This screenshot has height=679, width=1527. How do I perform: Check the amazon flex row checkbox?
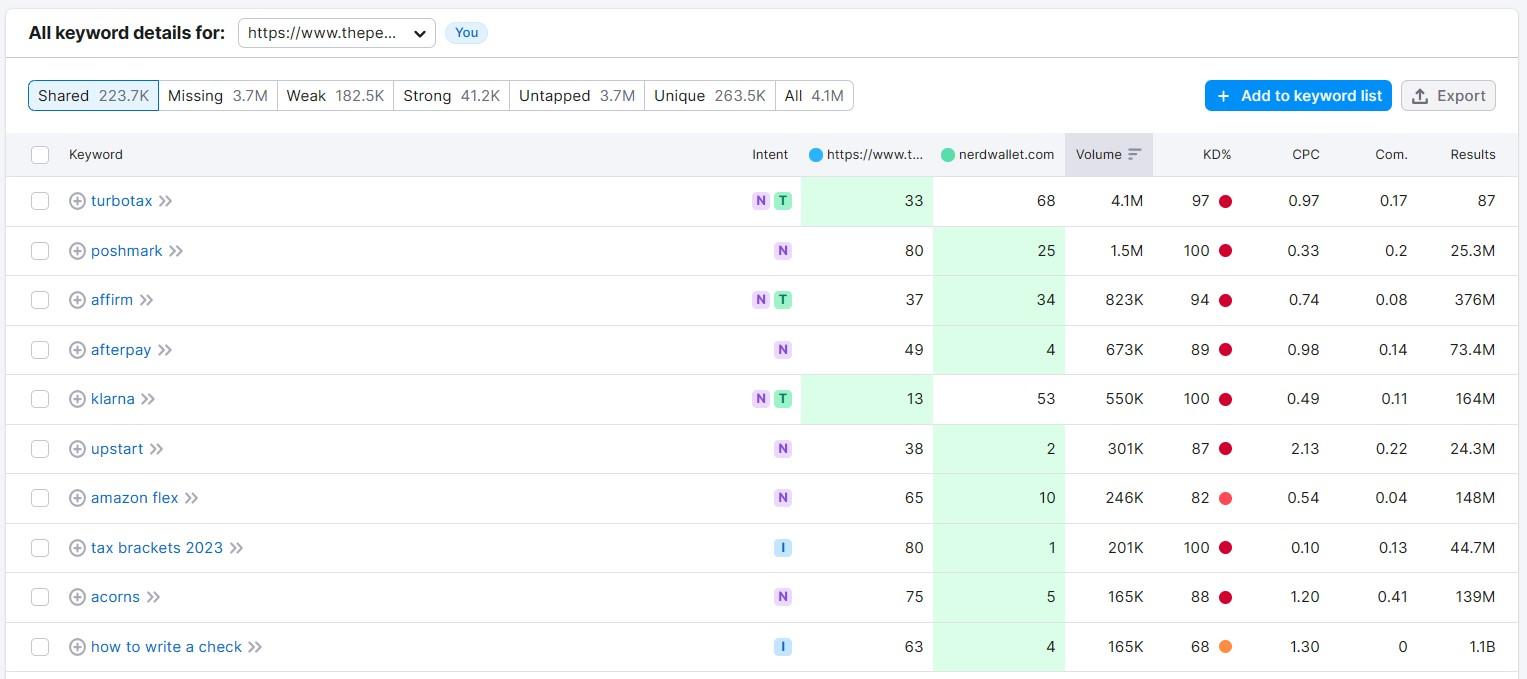[40, 498]
